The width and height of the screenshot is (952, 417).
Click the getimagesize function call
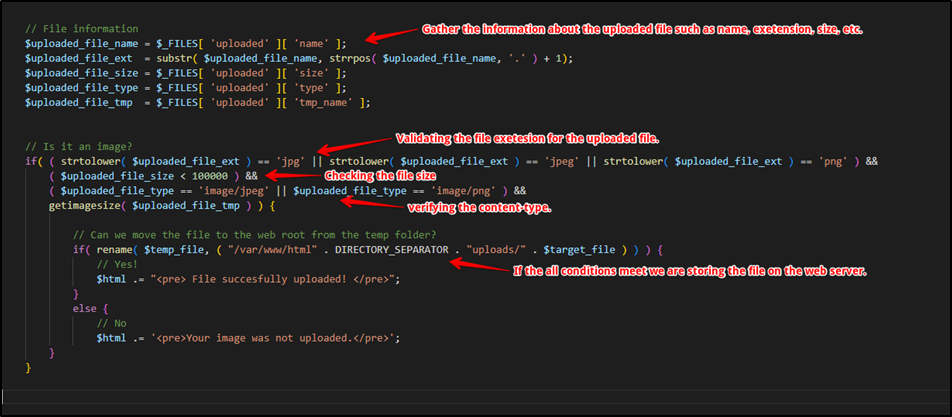point(84,206)
